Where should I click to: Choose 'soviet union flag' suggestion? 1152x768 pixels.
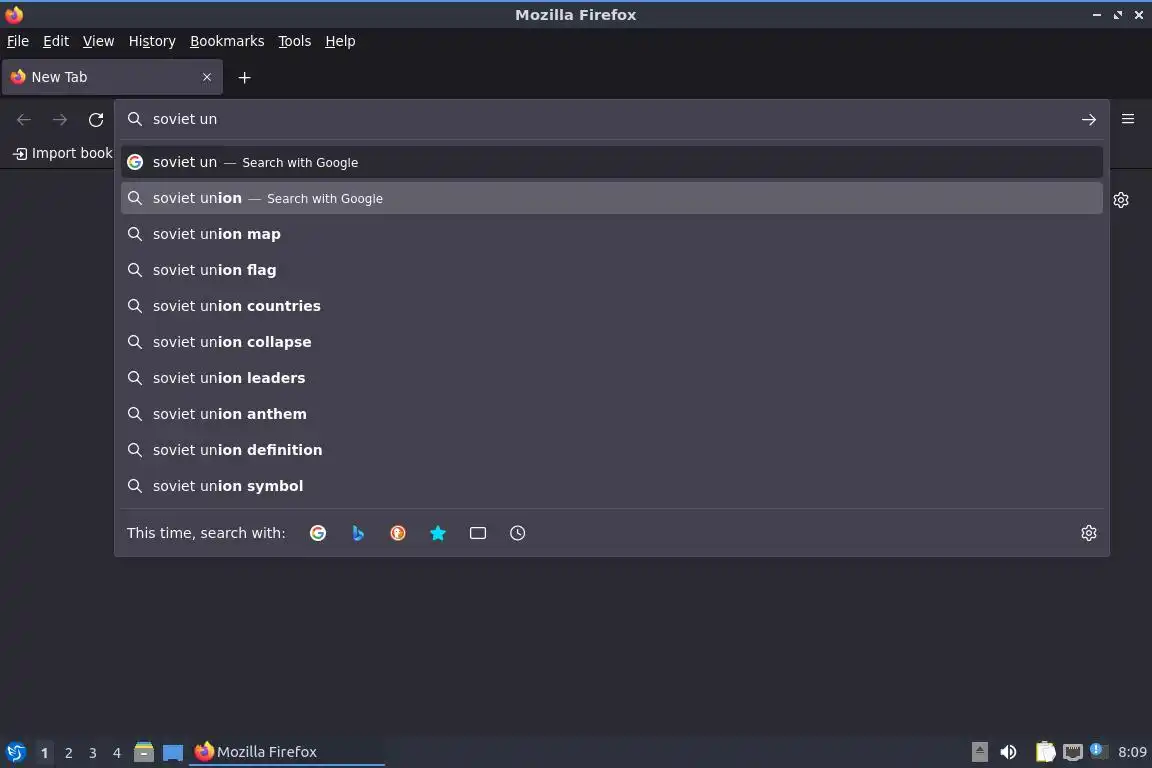tap(611, 270)
